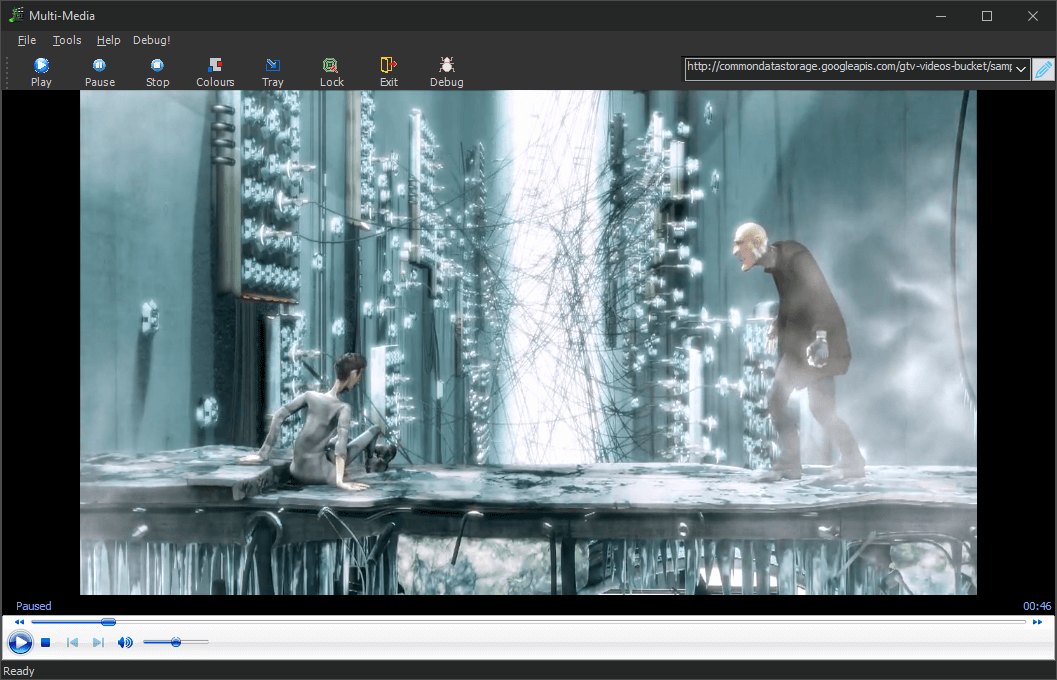The width and height of the screenshot is (1057, 680).
Task: Click the Lock toolbar icon
Action: pyautogui.click(x=330, y=65)
